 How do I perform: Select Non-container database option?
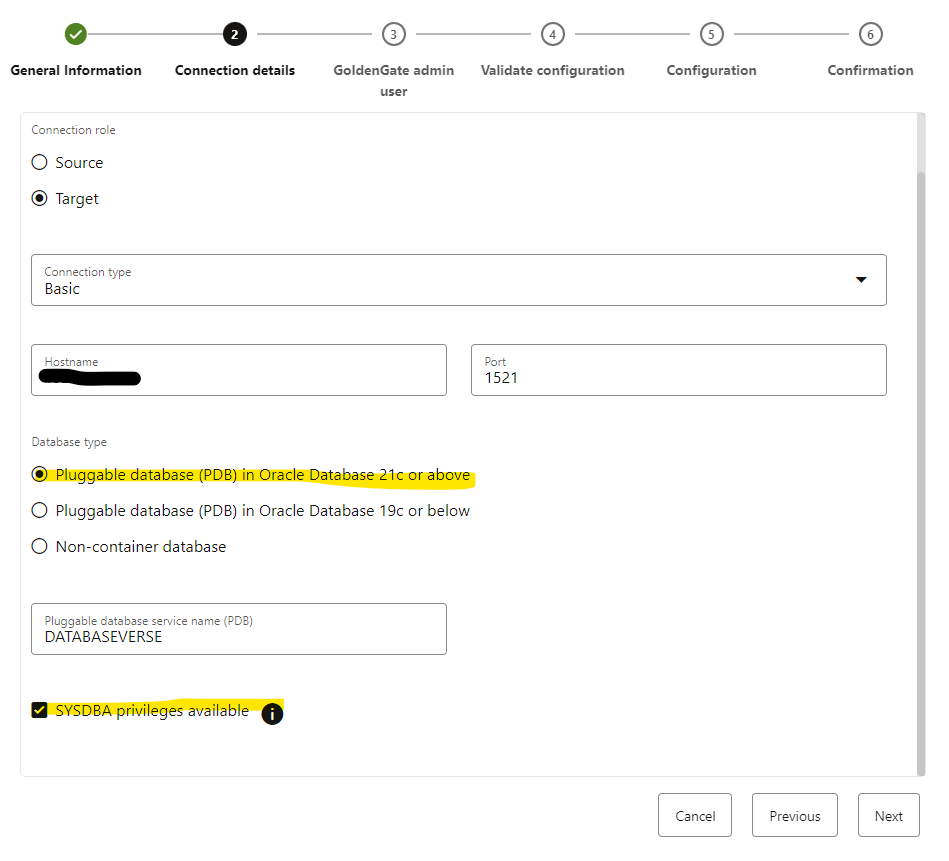click(40, 546)
